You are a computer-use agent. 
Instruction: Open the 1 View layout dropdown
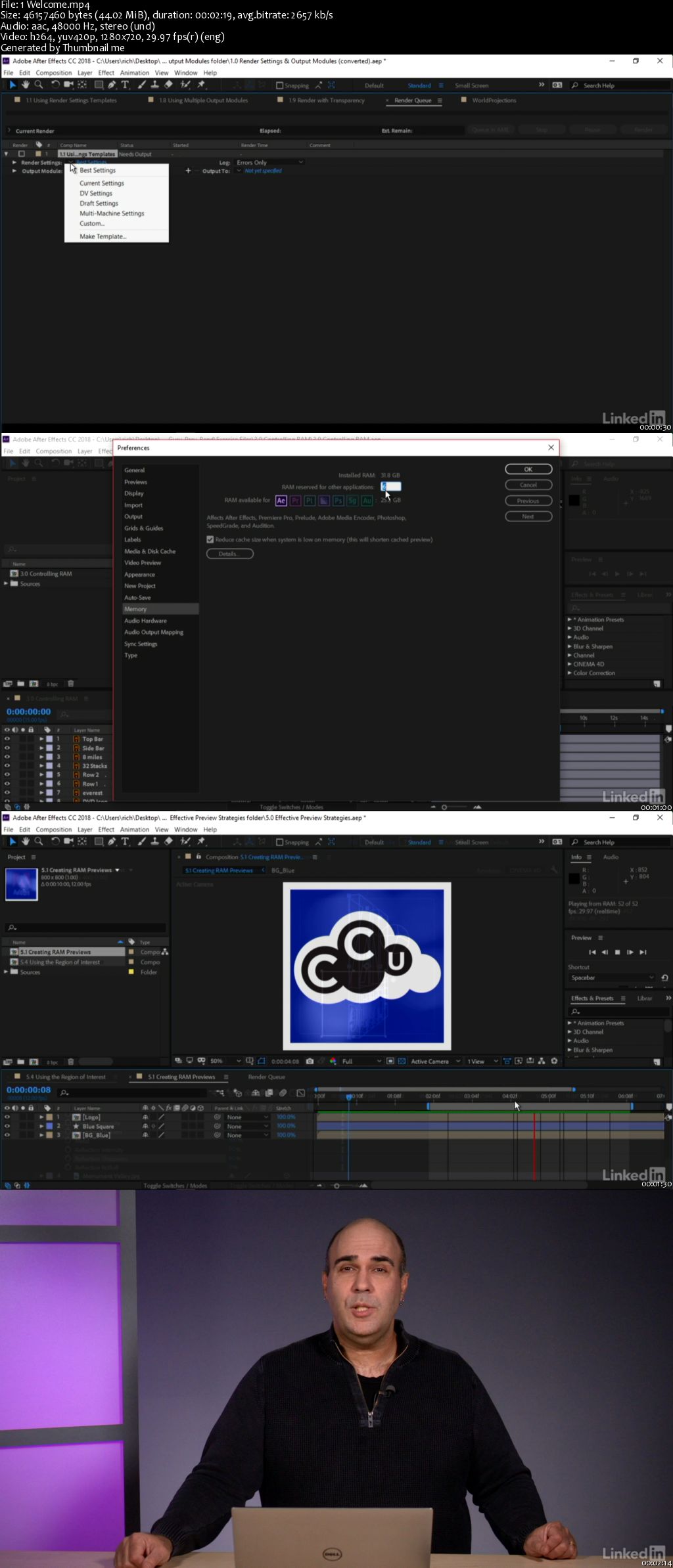coord(482,1061)
